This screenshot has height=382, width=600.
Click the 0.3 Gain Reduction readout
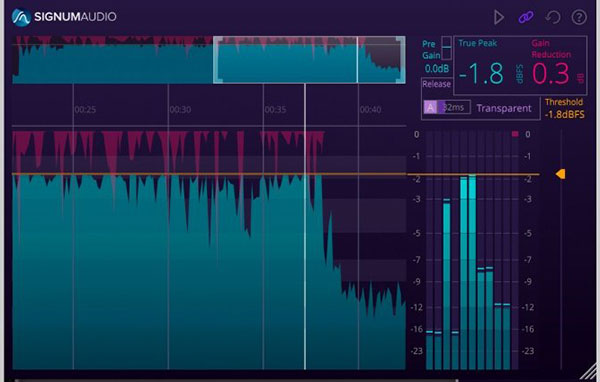pos(551,74)
